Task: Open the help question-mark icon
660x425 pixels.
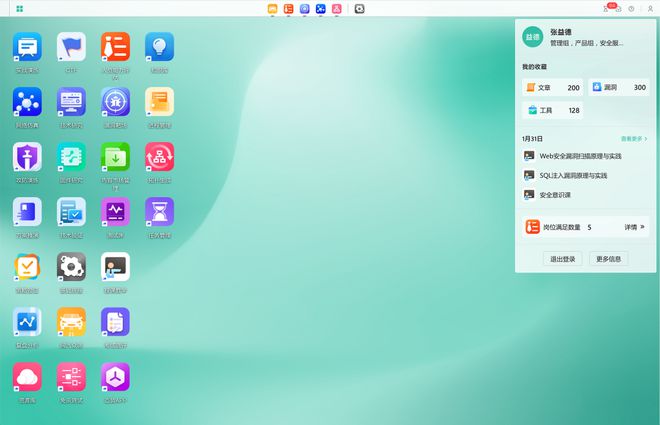Action: click(x=631, y=9)
